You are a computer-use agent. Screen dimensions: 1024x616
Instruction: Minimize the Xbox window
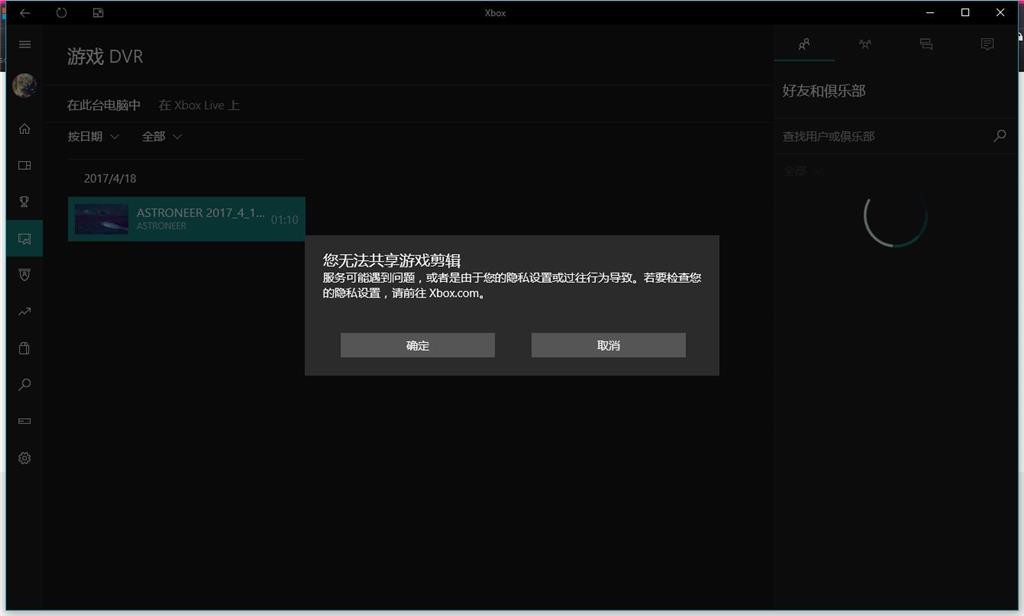pos(930,12)
